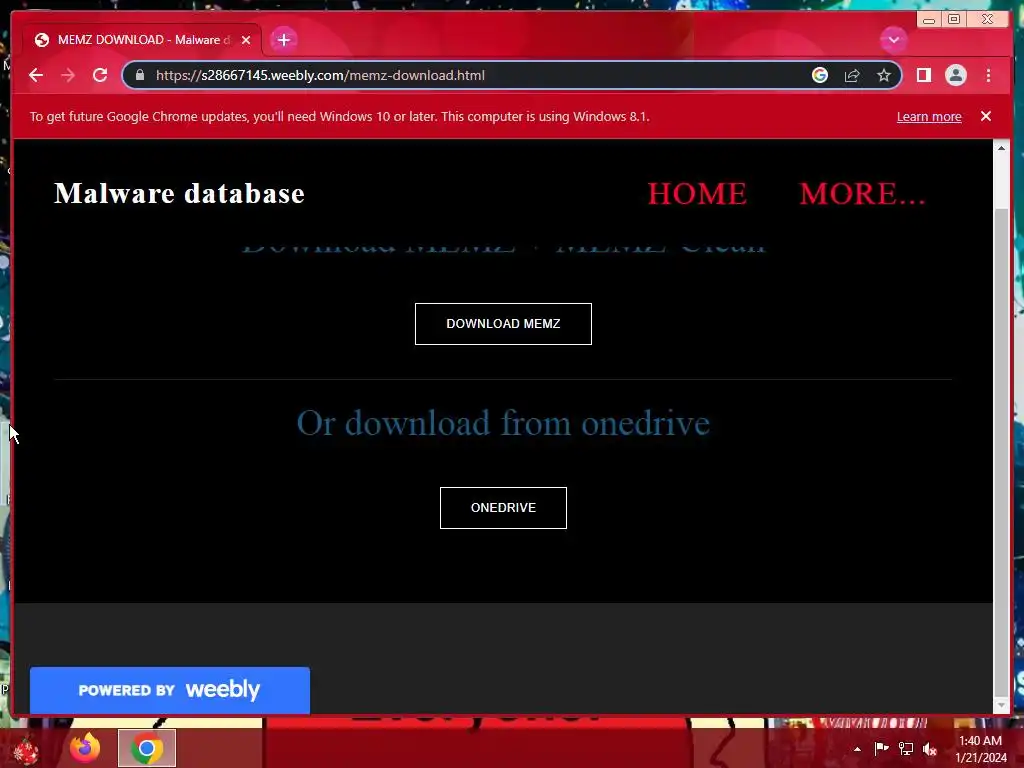This screenshot has width=1024, height=768.
Task: Click the muted volume tray icon
Action: (929, 749)
